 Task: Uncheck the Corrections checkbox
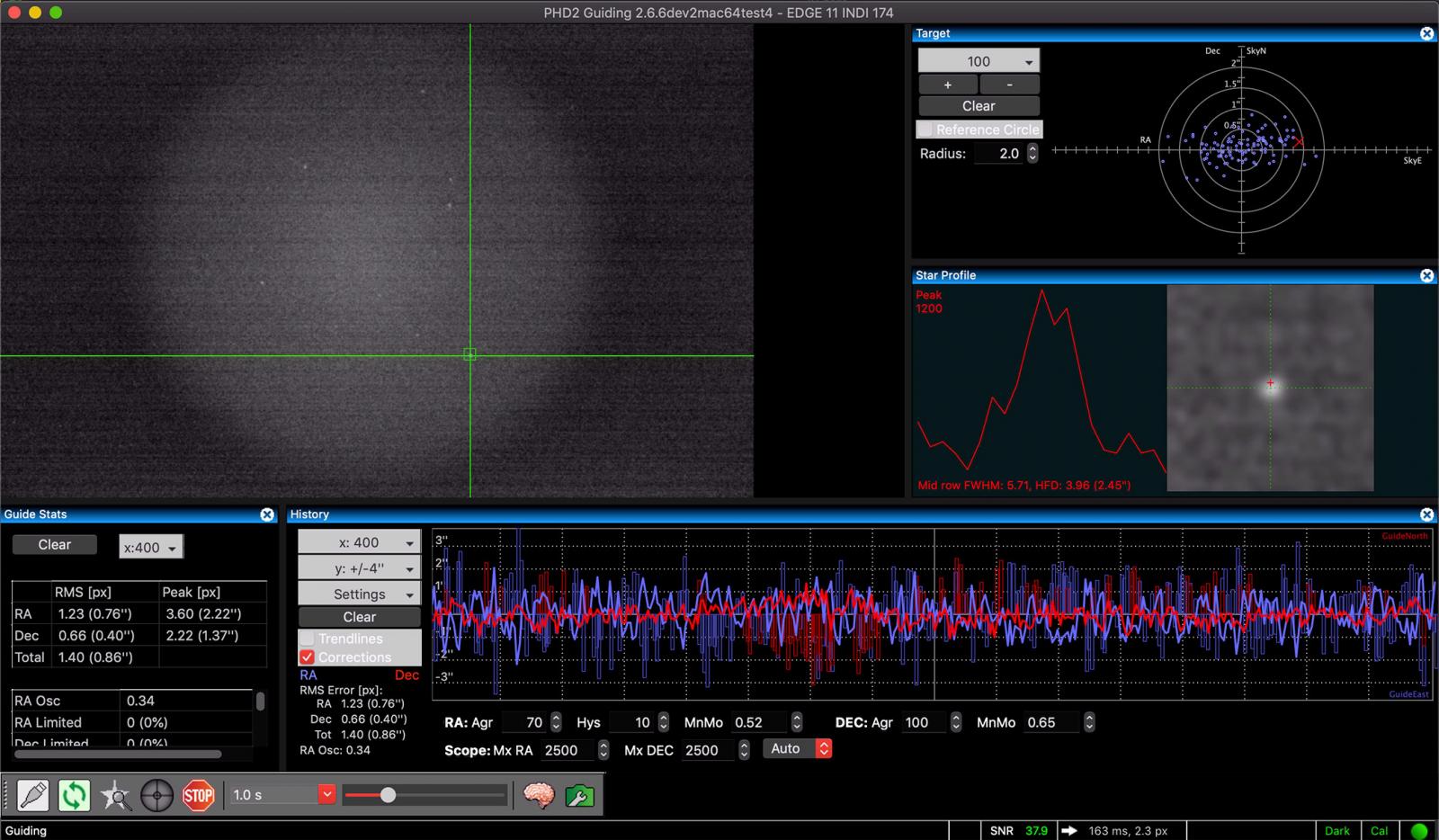(308, 657)
